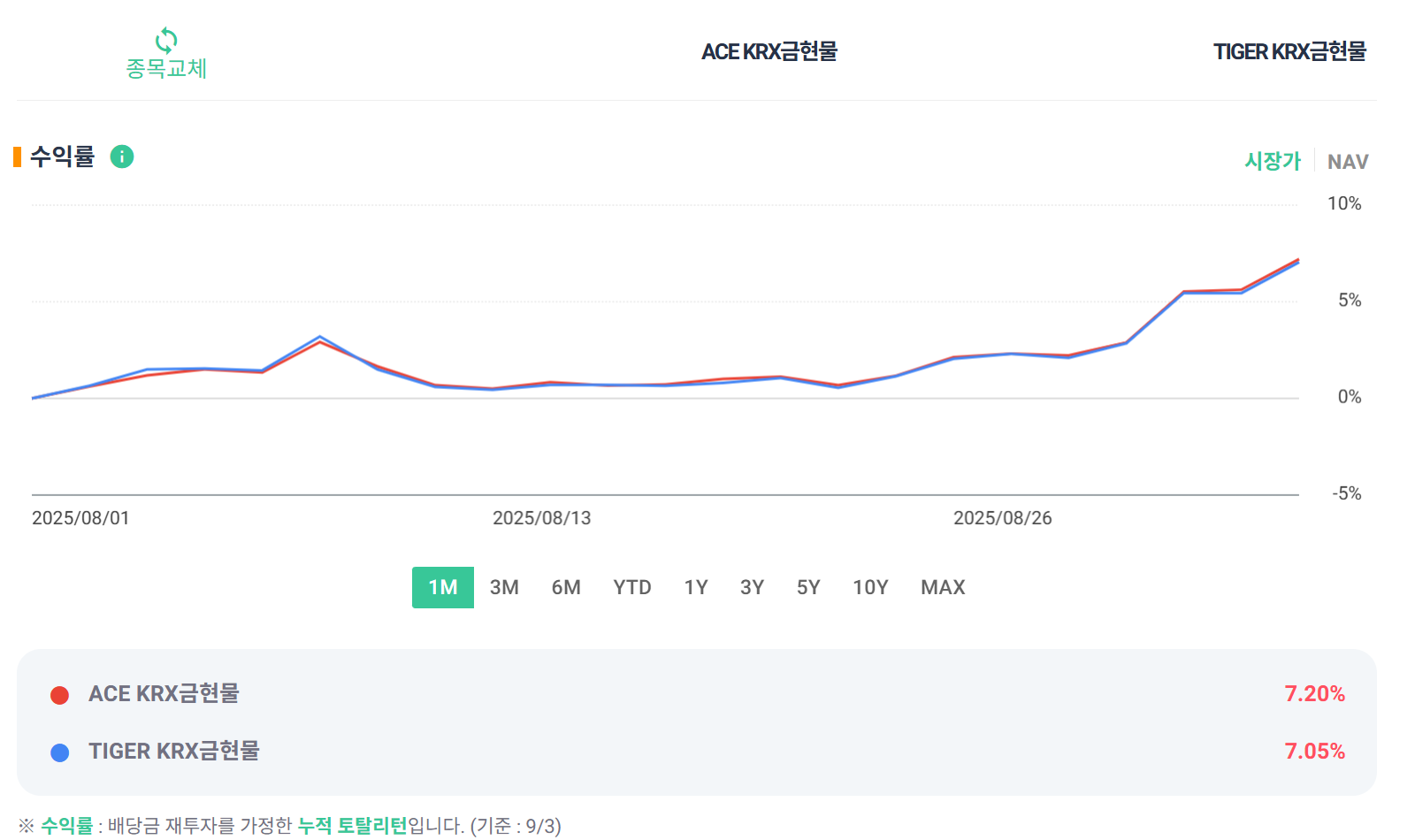Click the 종목교체 swap arrows icon
Viewport: 1415px width, 840px height.
(166, 40)
